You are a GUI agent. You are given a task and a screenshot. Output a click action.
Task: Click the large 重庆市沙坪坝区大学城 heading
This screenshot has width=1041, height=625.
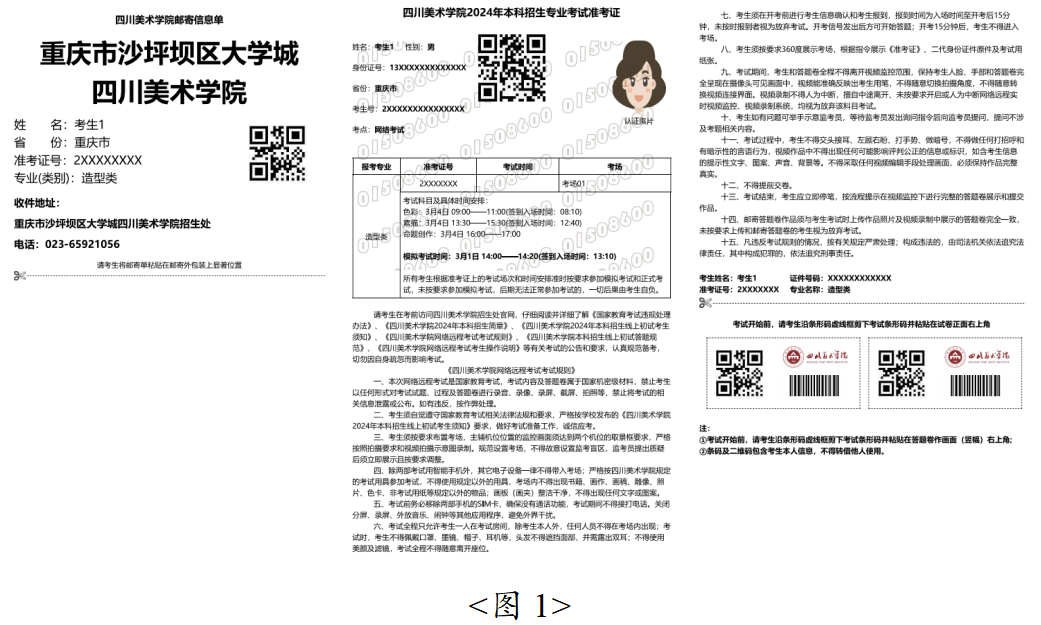point(169,54)
